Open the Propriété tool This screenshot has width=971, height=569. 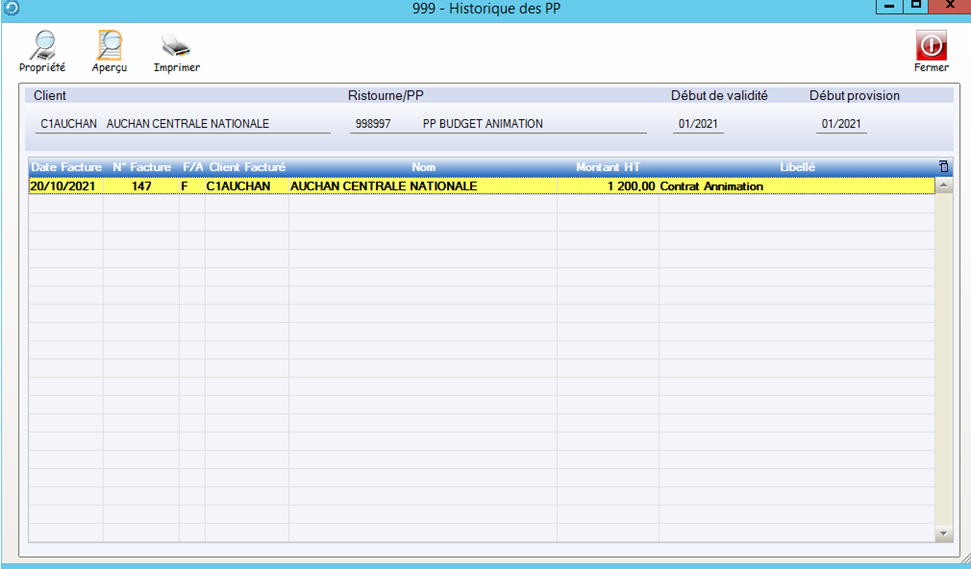point(42,51)
